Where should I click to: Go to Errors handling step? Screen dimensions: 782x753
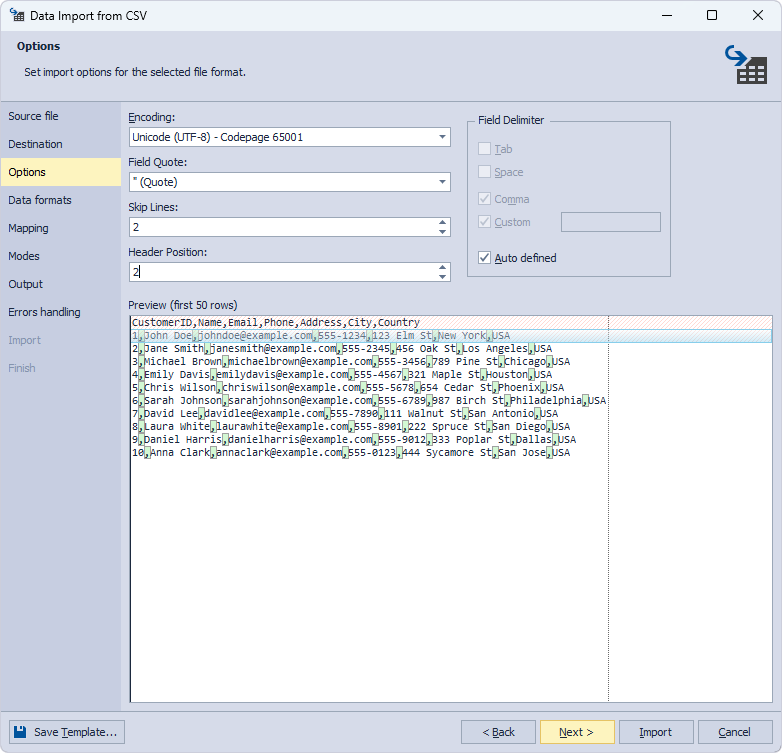(x=60, y=312)
